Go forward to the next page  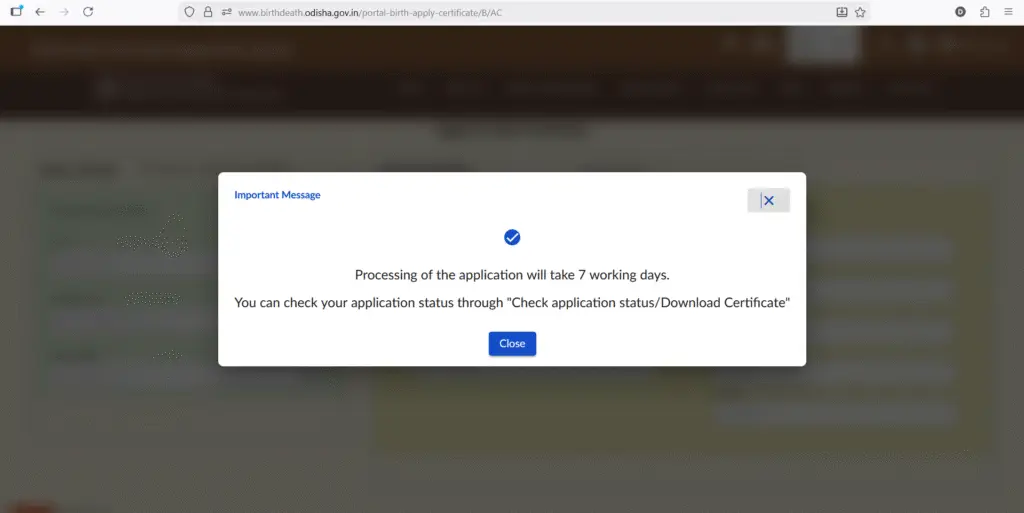pyautogui.click(x=64, y=12)
